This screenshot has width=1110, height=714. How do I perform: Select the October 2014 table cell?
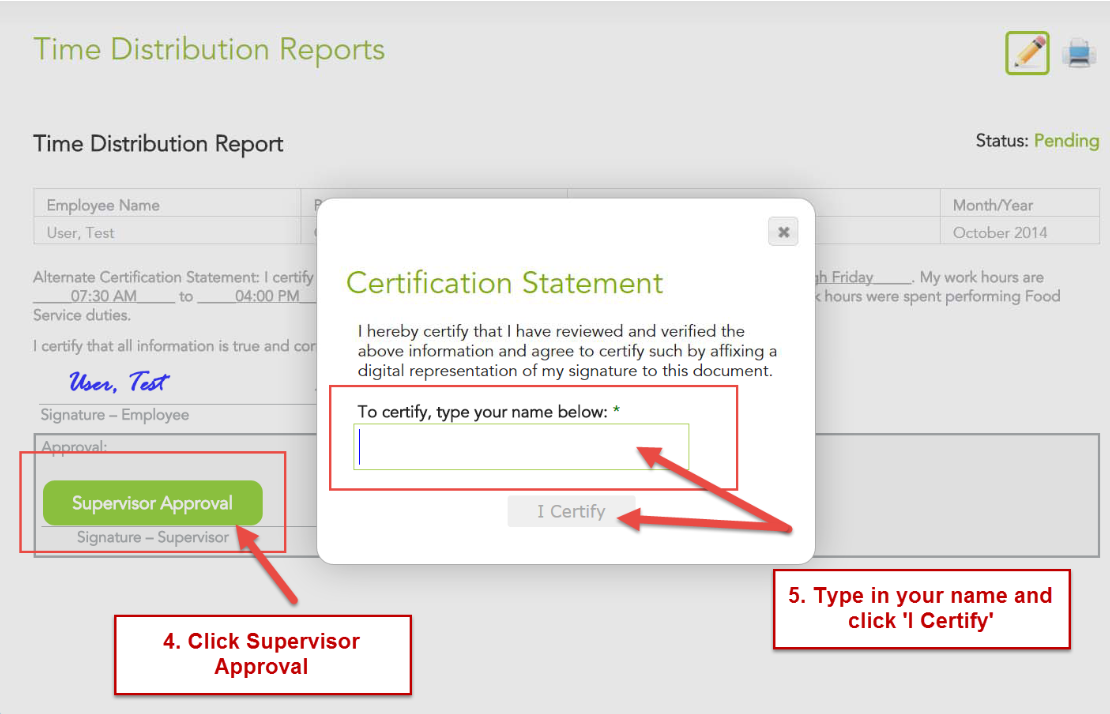[1000, 232]
